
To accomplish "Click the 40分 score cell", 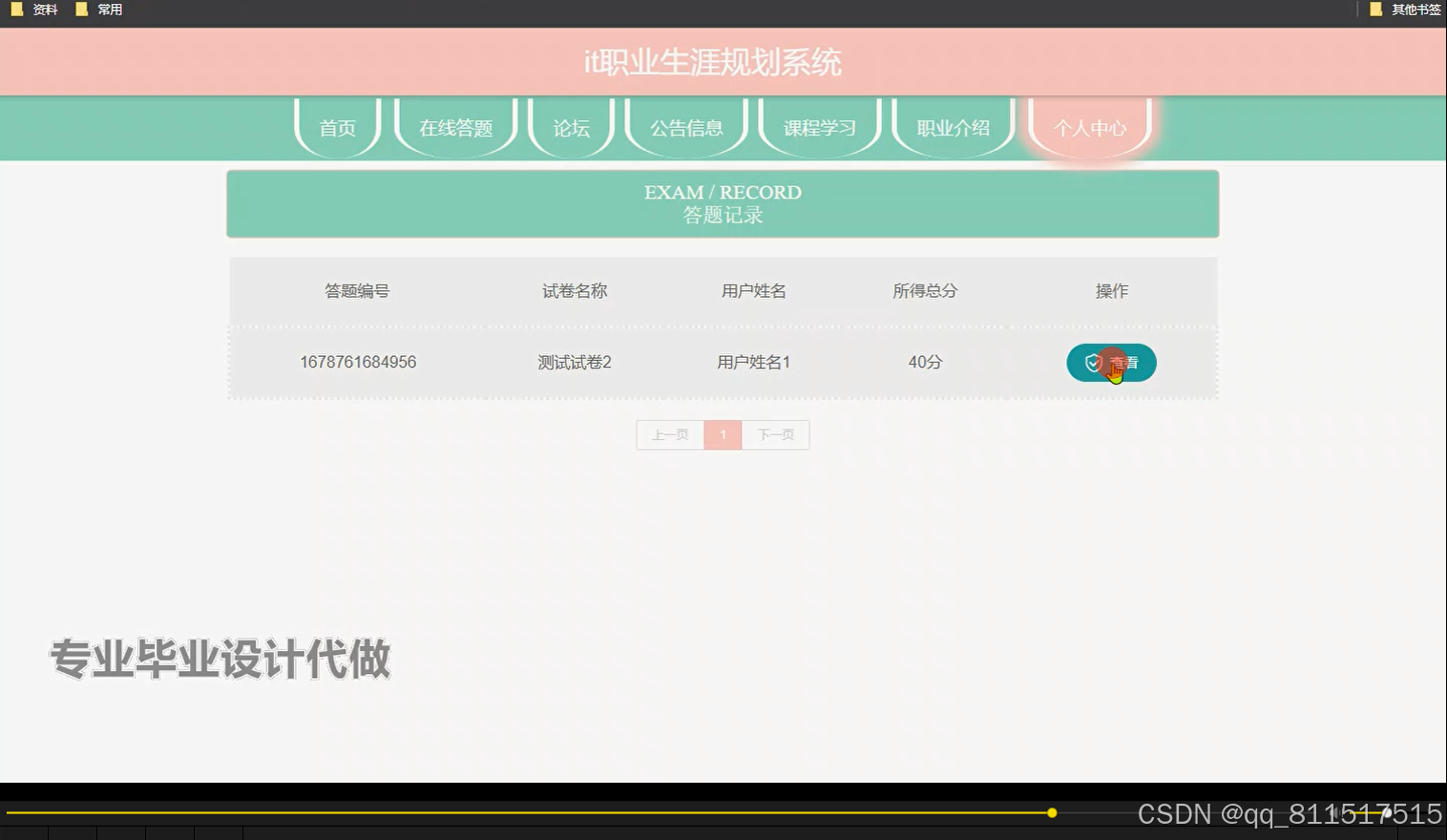I will pyautogui.click(x=925, y=363).
